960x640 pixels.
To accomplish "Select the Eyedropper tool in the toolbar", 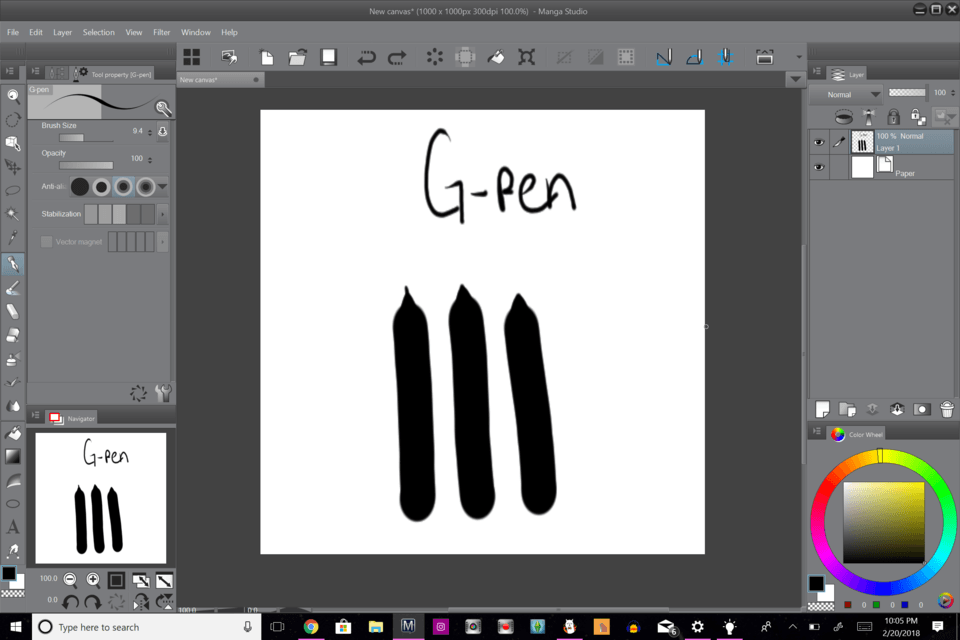I will (x=12, y=236).
